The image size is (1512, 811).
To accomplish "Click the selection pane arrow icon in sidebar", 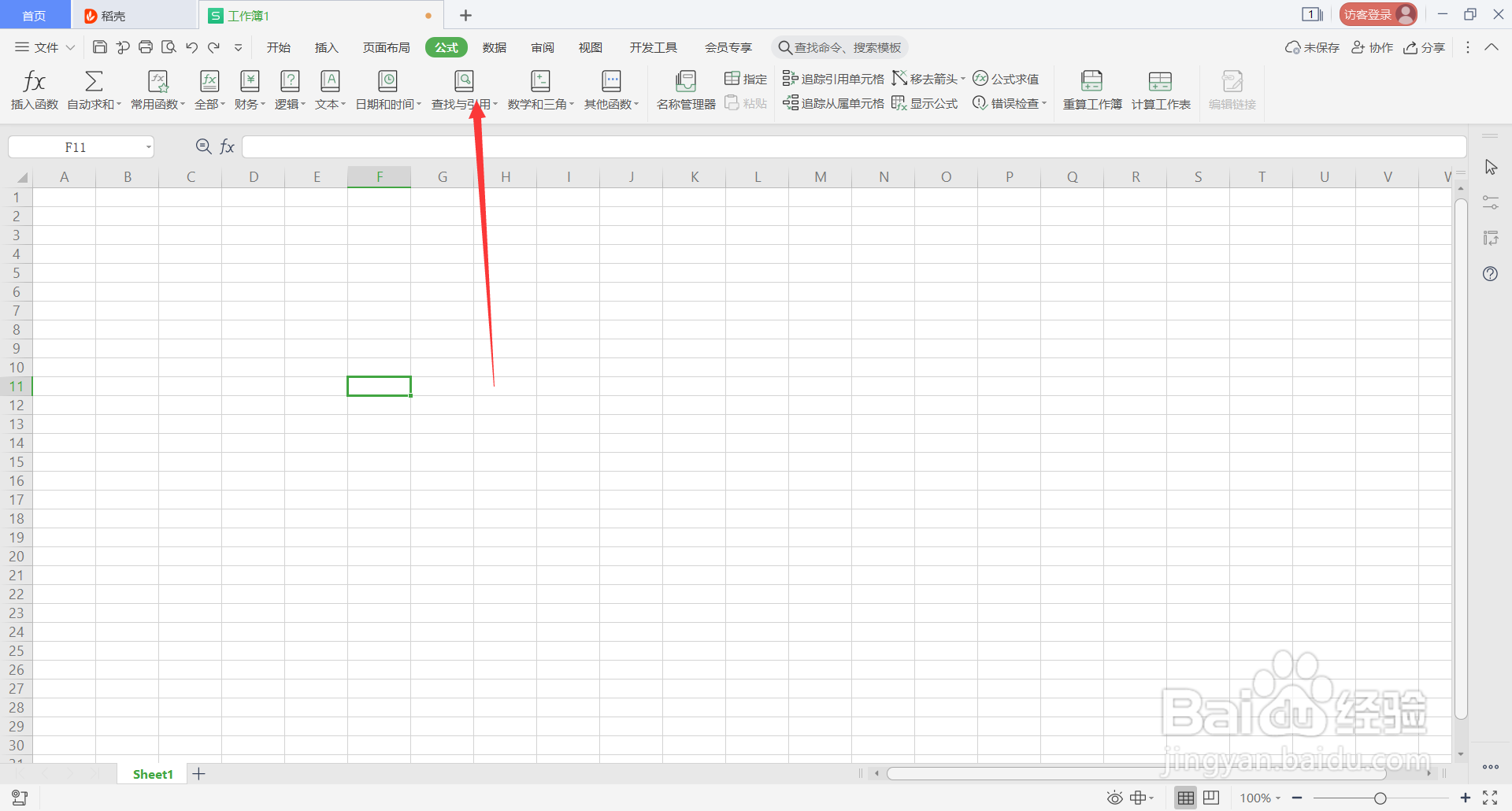I will pos(1491,168).
